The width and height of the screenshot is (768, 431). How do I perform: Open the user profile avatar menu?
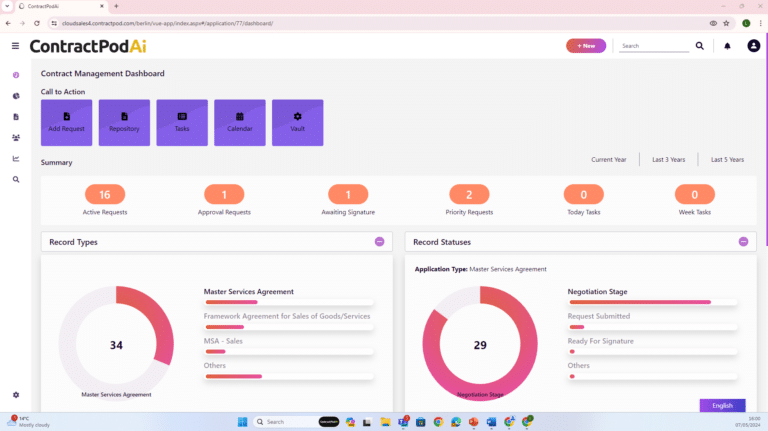[x=753, y=46]
